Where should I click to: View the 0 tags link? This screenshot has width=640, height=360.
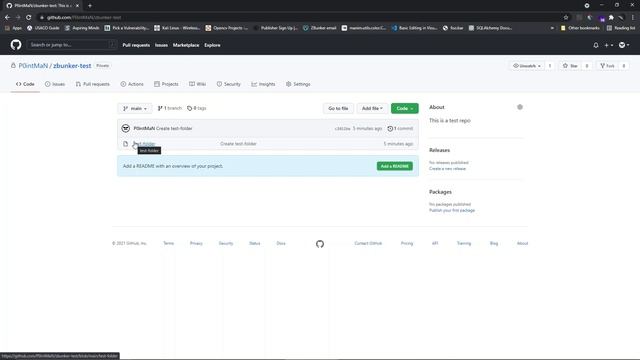coord(197,108)
